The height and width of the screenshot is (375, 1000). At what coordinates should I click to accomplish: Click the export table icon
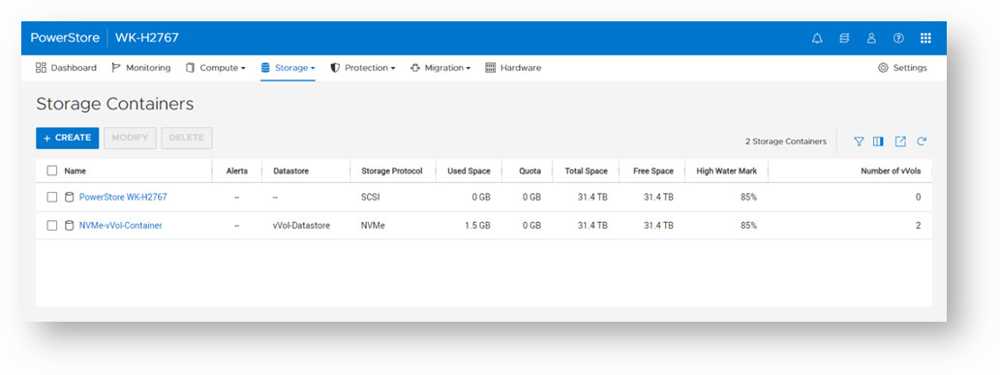(x=900, y=142)
